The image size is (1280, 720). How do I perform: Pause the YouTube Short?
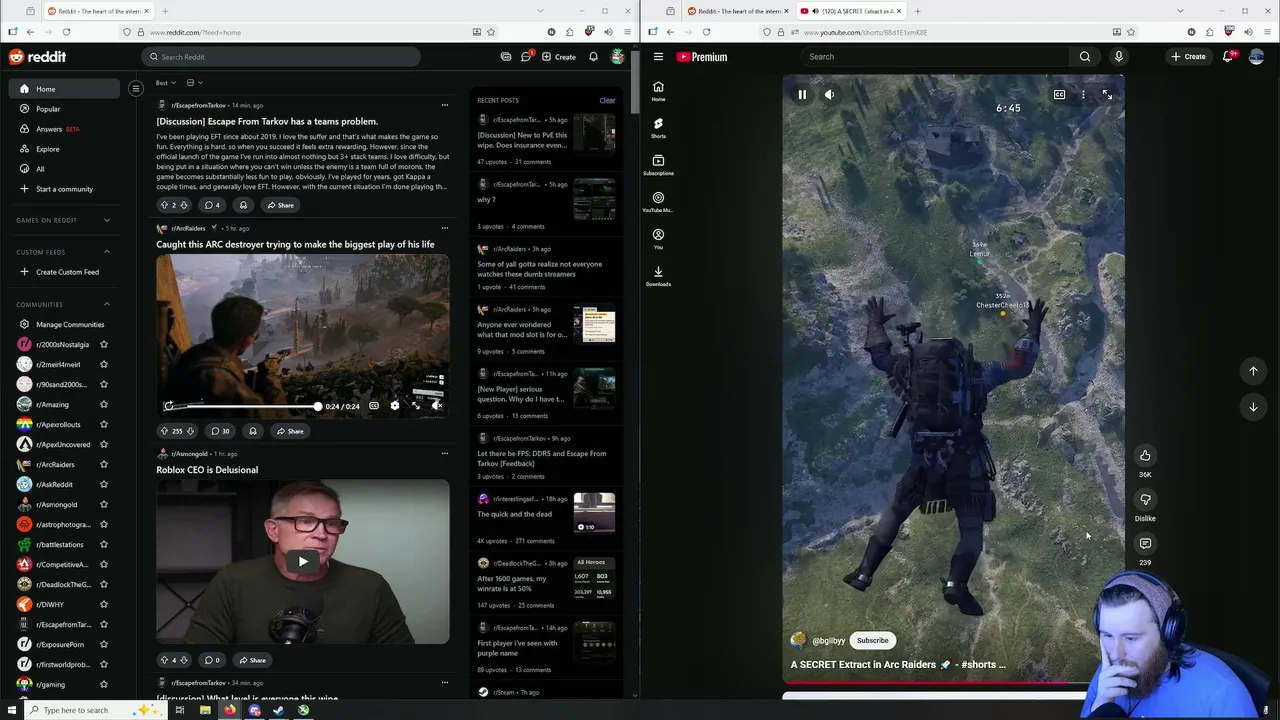point(802,95)
